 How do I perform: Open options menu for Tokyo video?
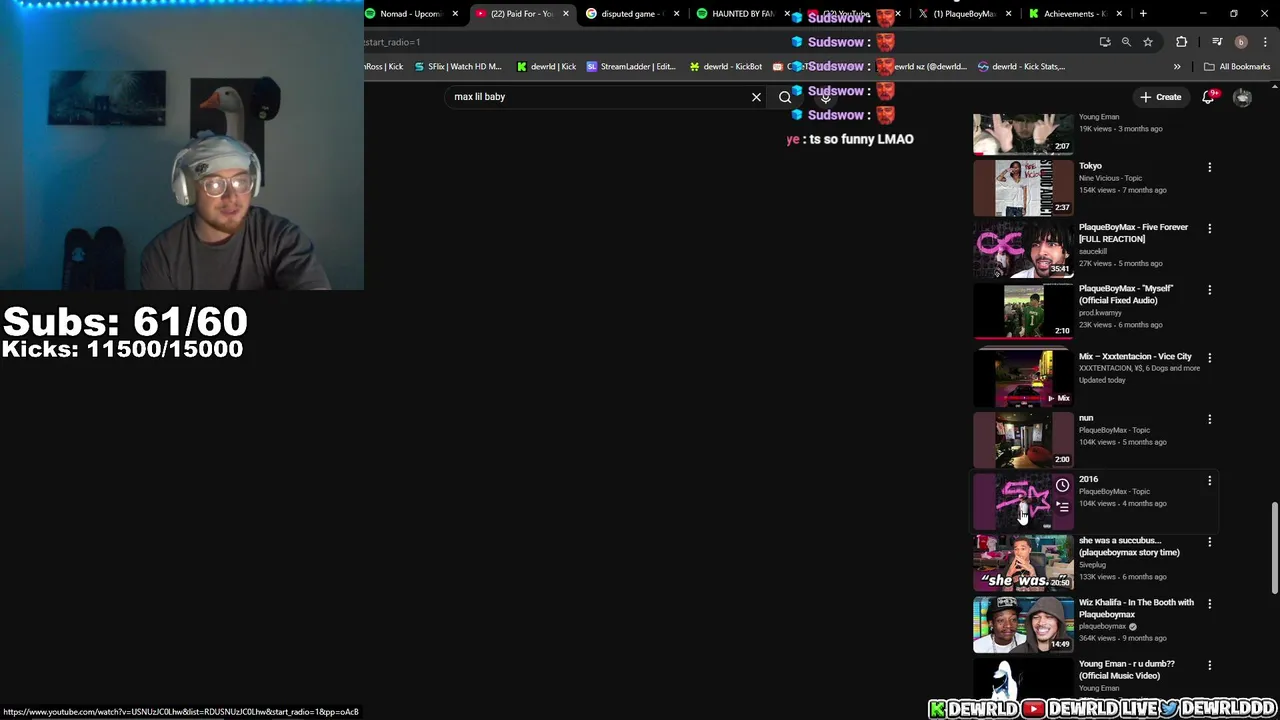click(x=1209, y=167)
